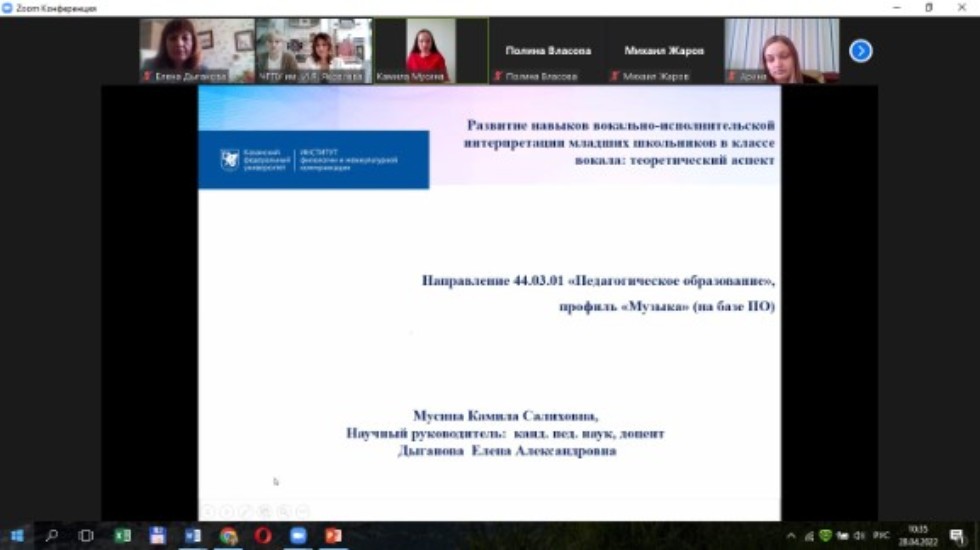The height and width of the screenshot is (550, 980).
Task: Click 'Направление 44.03.01' line on slide
Action: (x=598, y=281)
